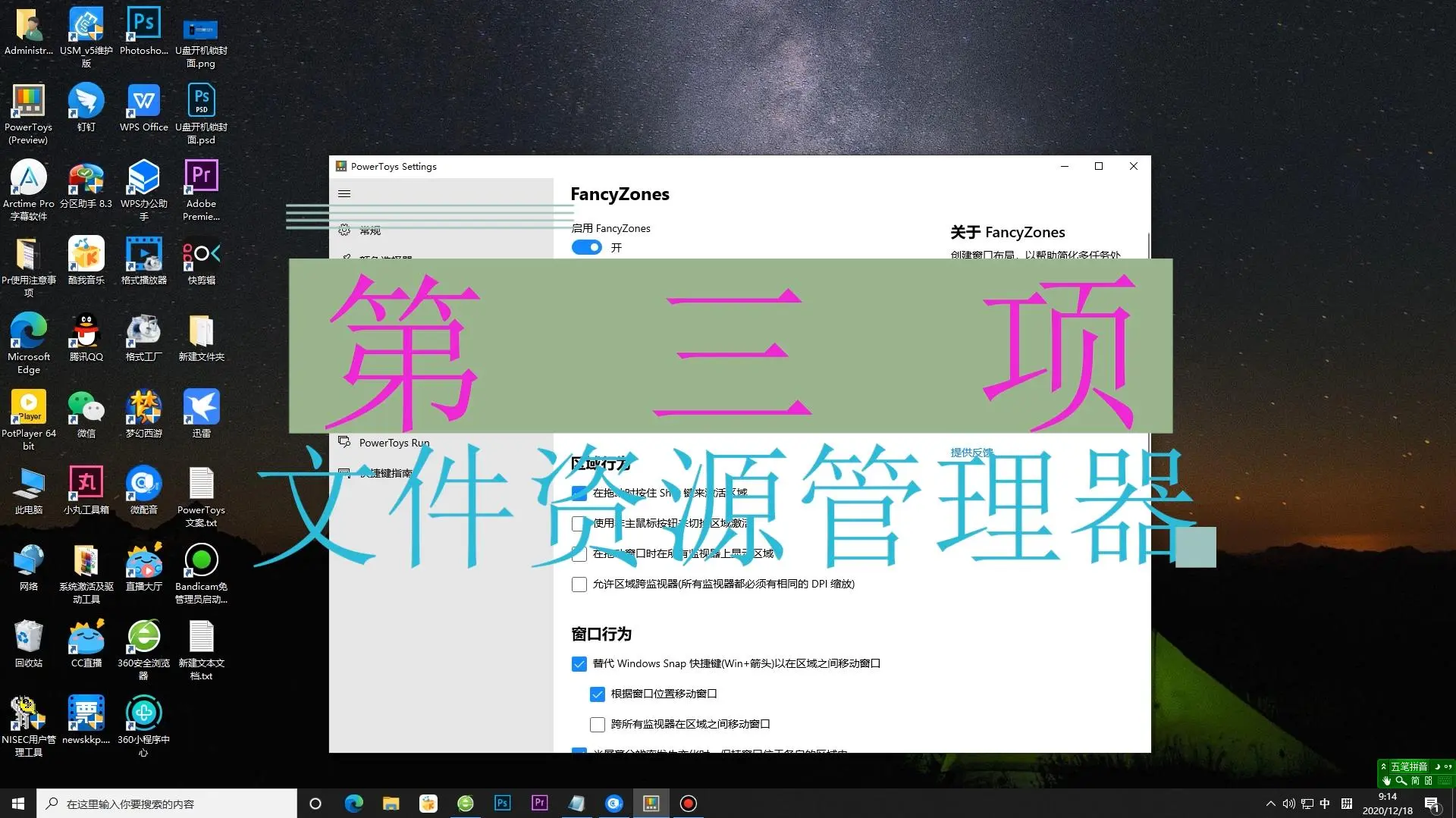Select the 360 Secure Browser desktop icon

[144, 650]
